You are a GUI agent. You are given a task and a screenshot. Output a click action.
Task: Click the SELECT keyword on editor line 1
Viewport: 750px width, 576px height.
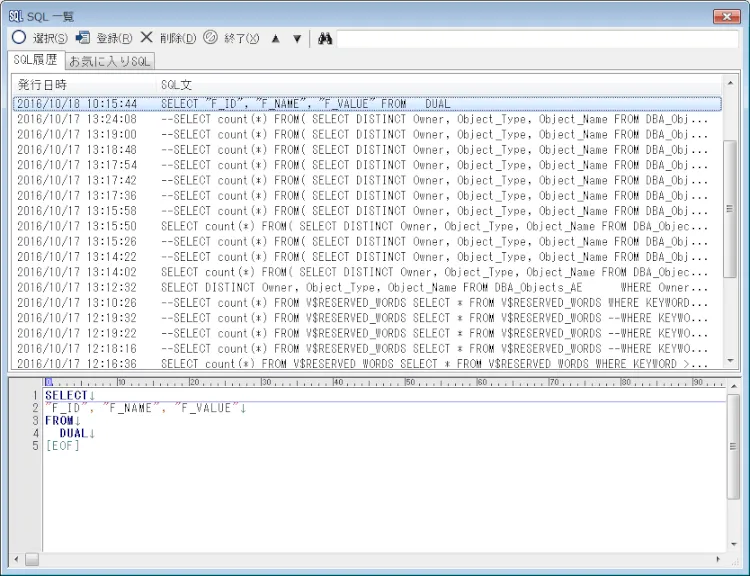(x=66, y=395)
